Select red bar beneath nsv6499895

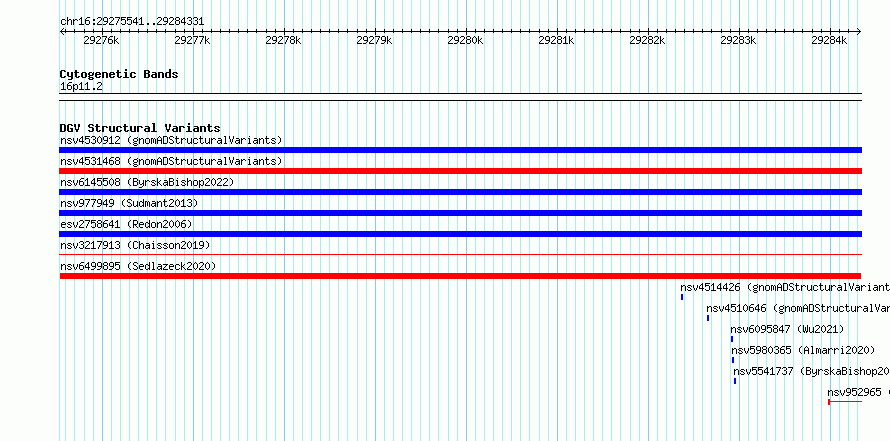pos(460,276)
